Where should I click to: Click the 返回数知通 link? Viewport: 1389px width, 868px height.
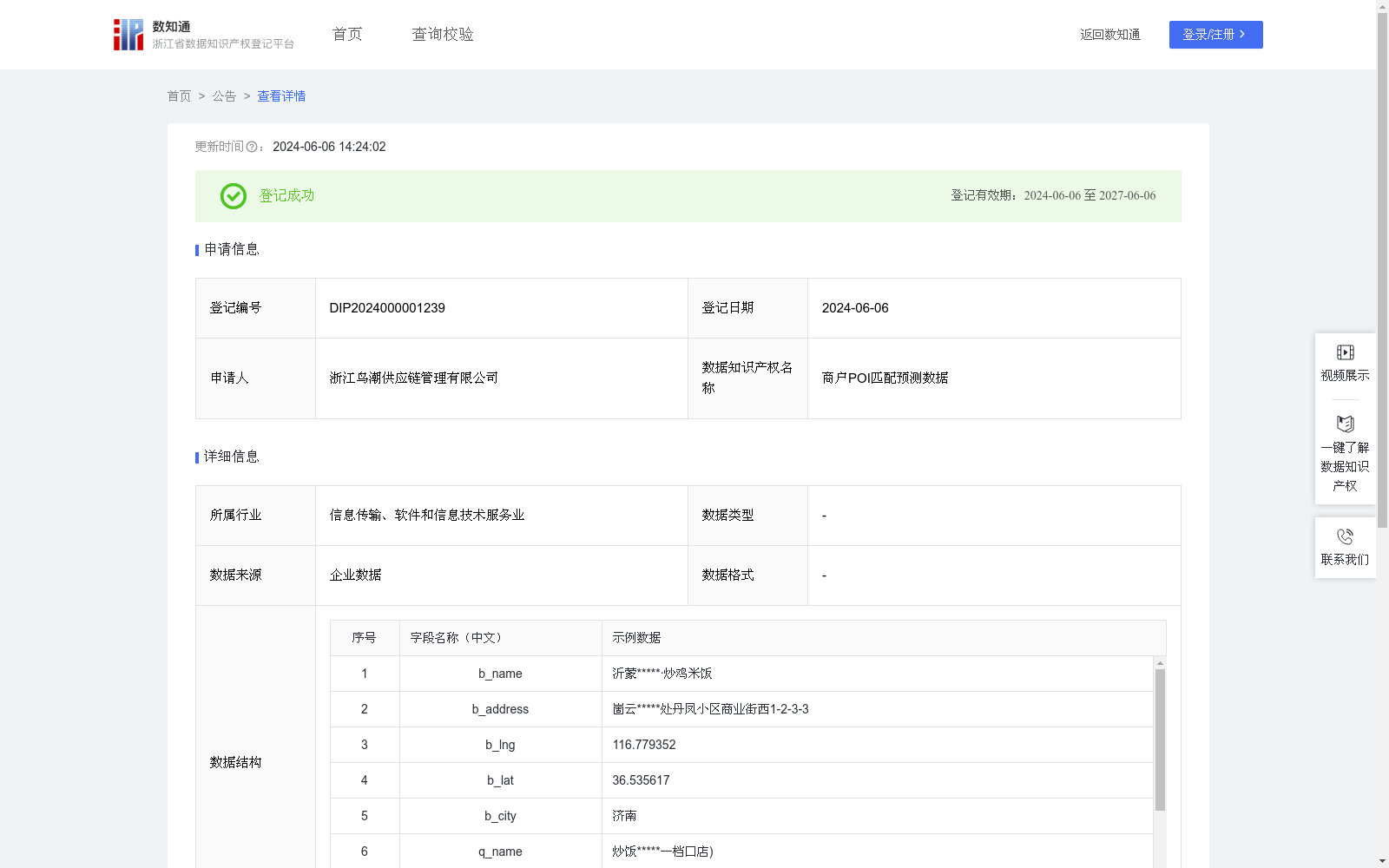1110,35
